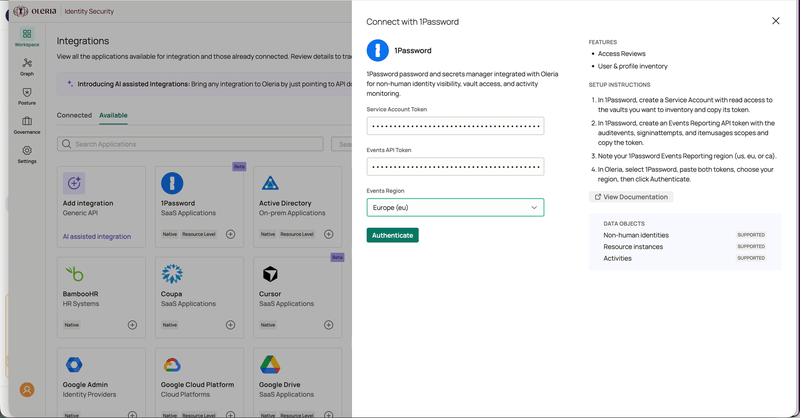Viewport: 800px width, 418px height.
Task: Click the Oleria logo in header
Action: click(x=35, y=11)
